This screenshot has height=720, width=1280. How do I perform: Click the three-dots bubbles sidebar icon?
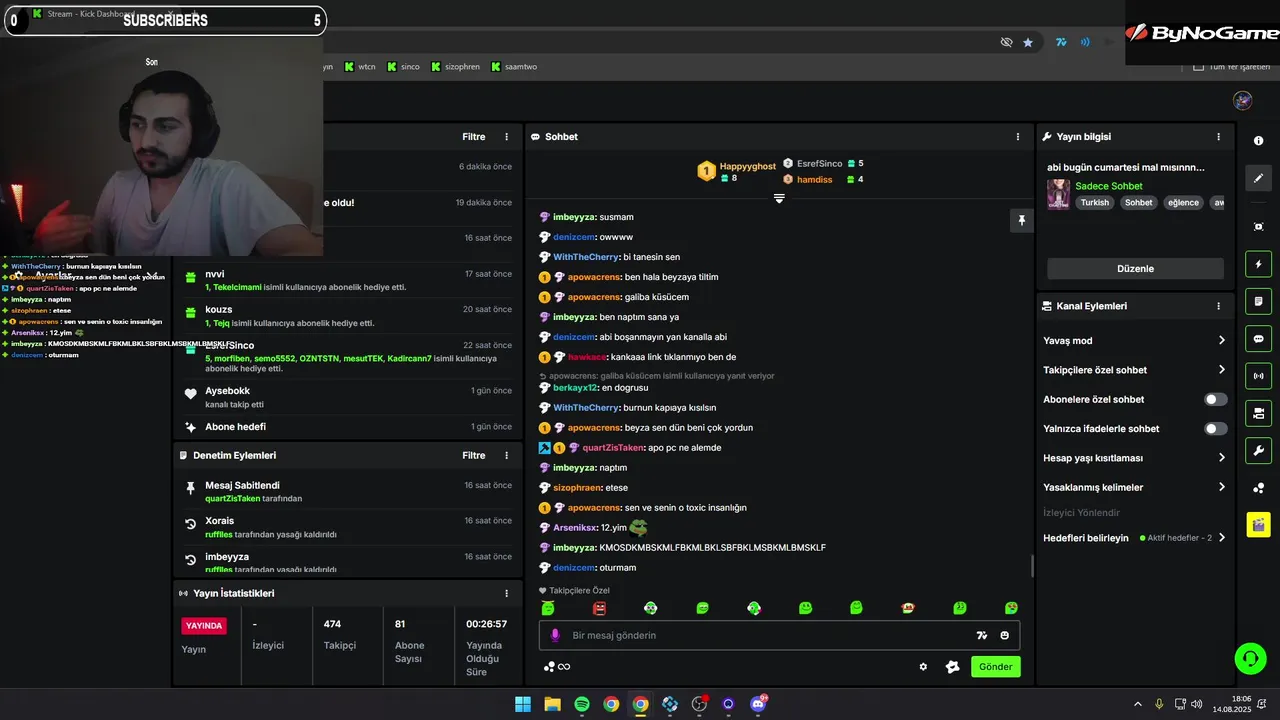pyautogui.click(x=1258, y=488)
